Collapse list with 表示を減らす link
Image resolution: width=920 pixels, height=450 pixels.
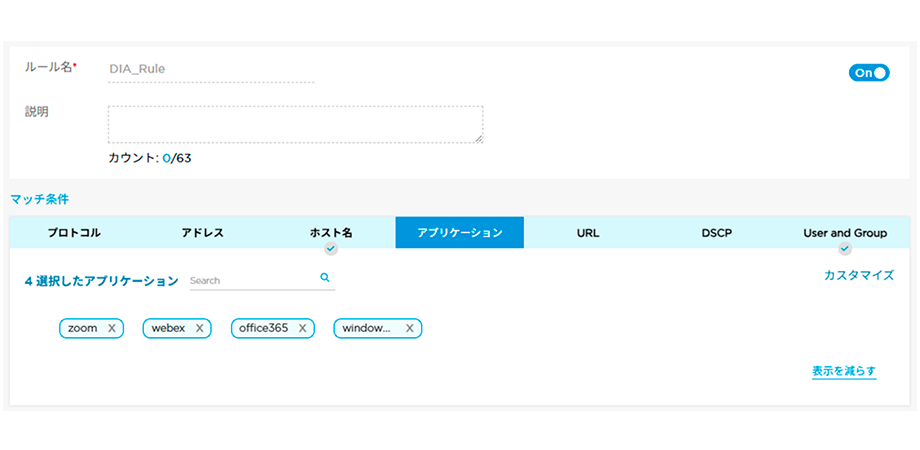[844, 371]
